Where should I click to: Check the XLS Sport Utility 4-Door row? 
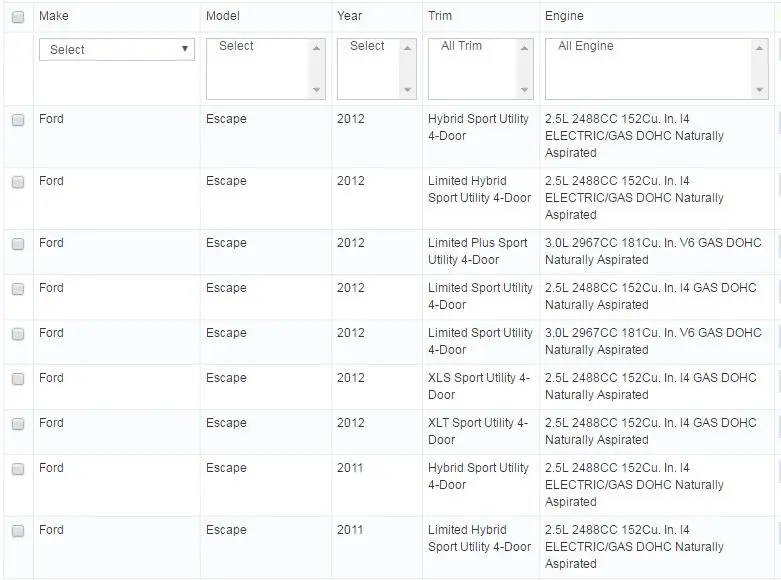click(x=18, y=379)
